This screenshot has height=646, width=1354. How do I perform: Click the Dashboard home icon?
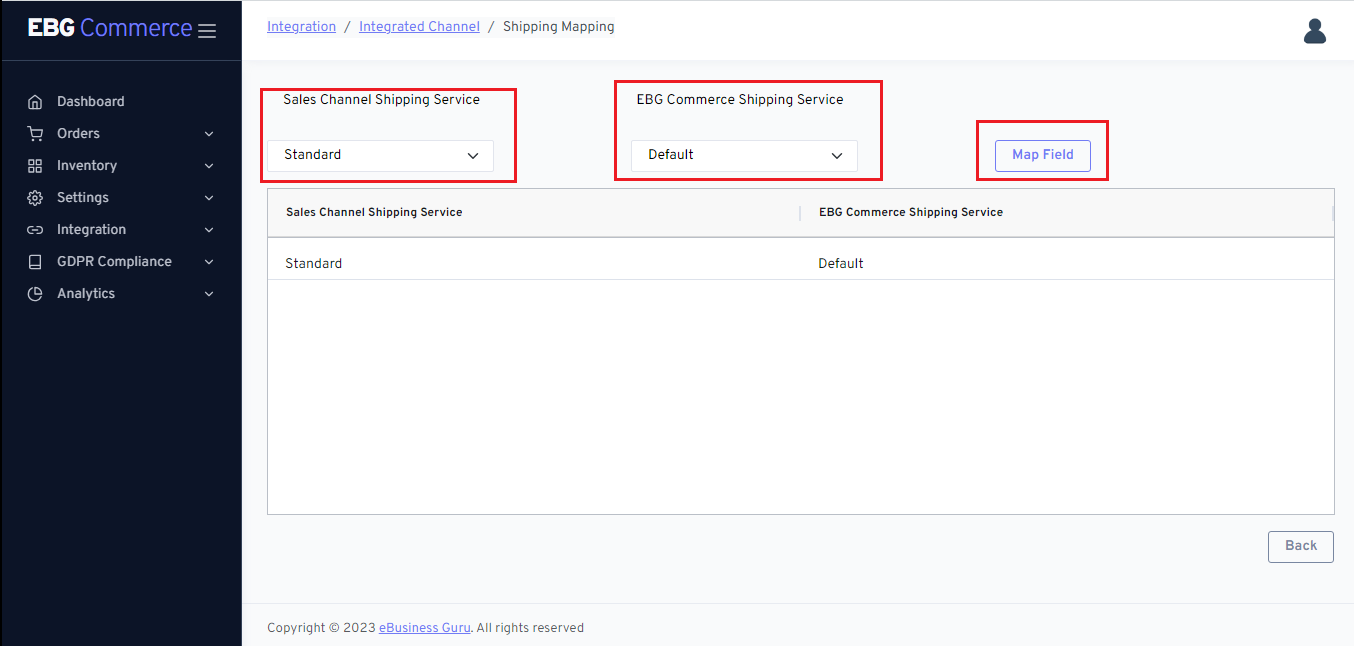click(35, 102)
